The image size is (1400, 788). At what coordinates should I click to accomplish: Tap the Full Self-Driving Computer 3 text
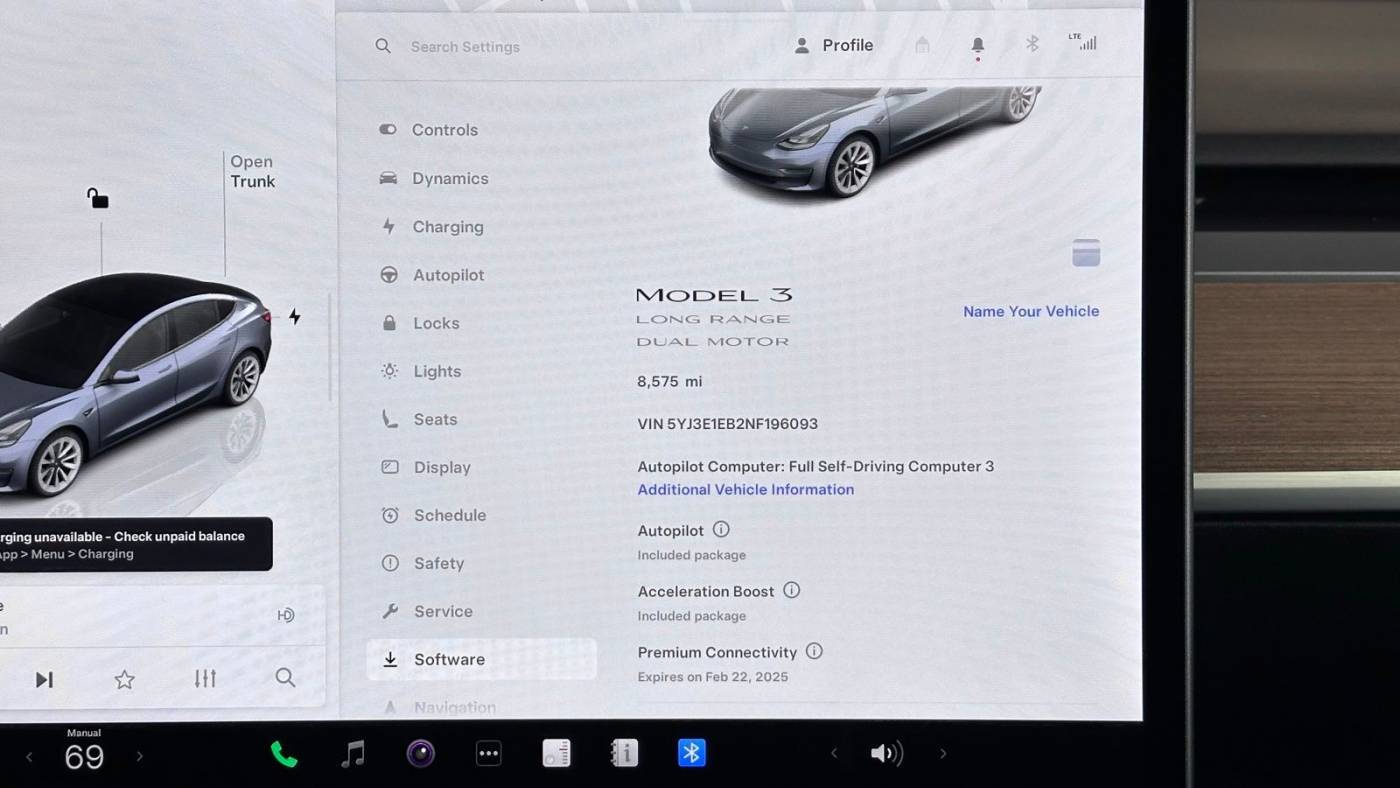pos(892,466)
